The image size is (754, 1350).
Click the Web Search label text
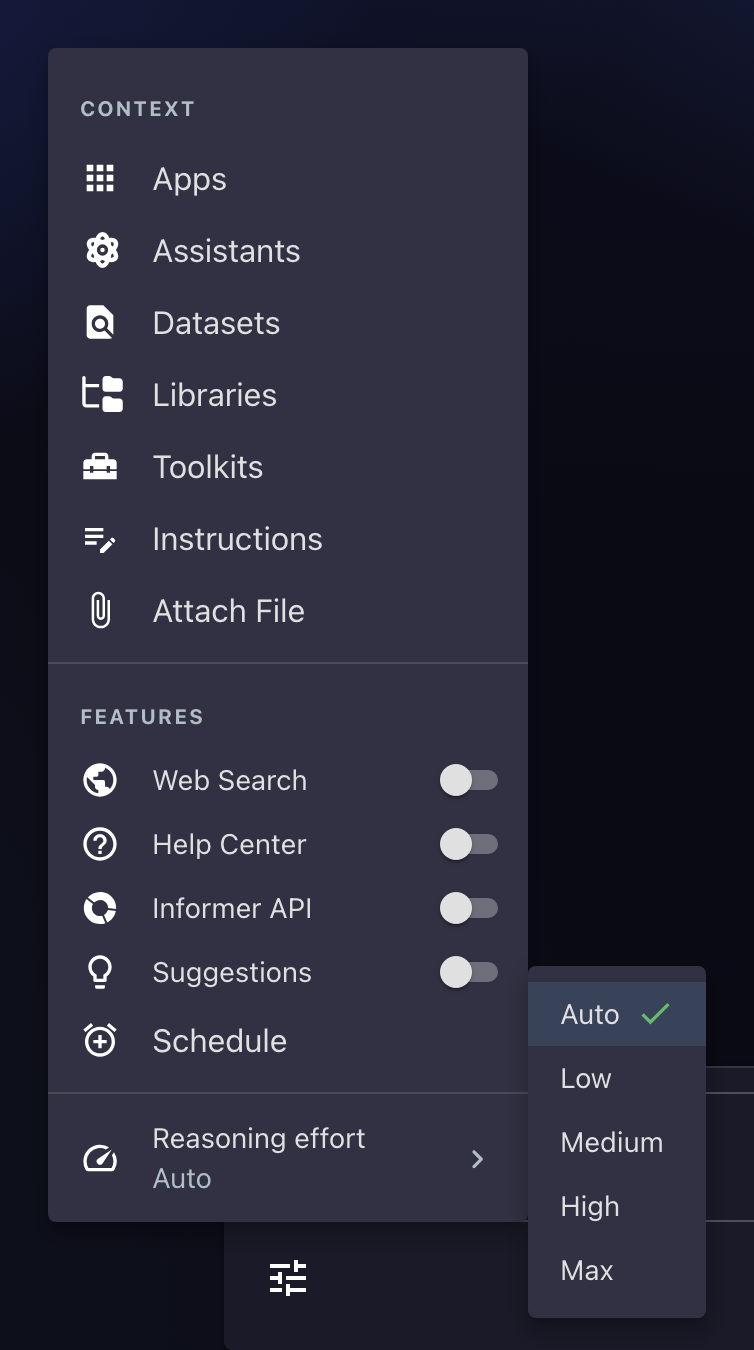click(x=230, y=780)
